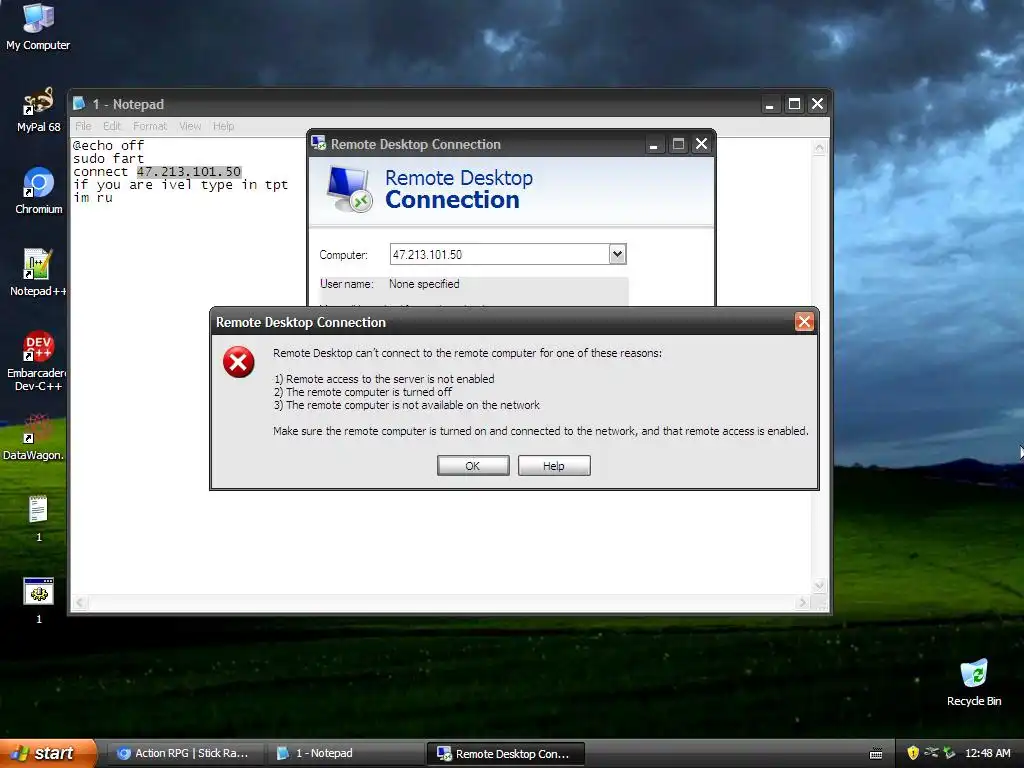The height and width of the screenshot is (768, 1024).
Task: Select the batch file with gear icon
Action: pyautogui.click(x=39, y=601)
